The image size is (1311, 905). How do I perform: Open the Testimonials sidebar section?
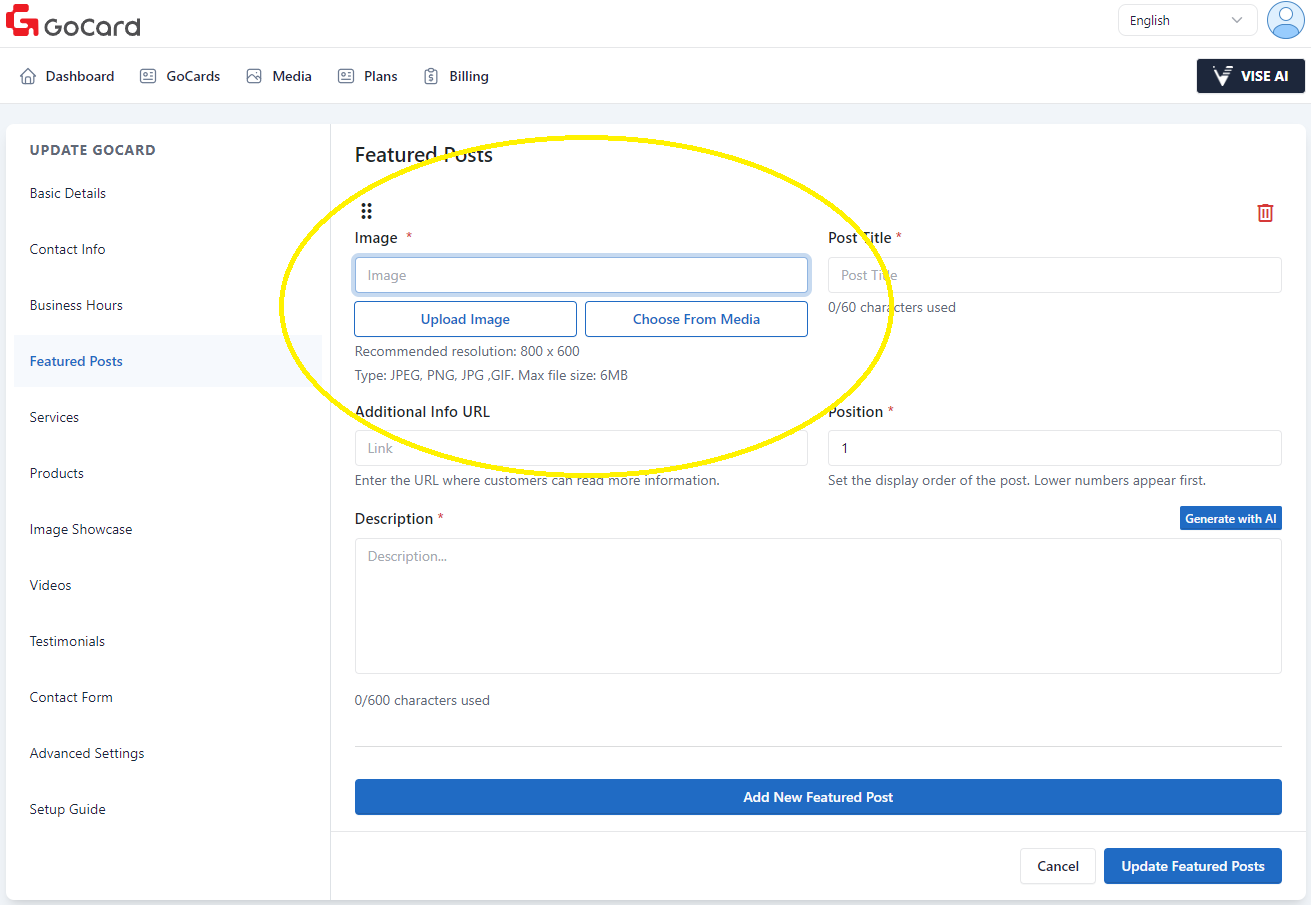point(67,641)
